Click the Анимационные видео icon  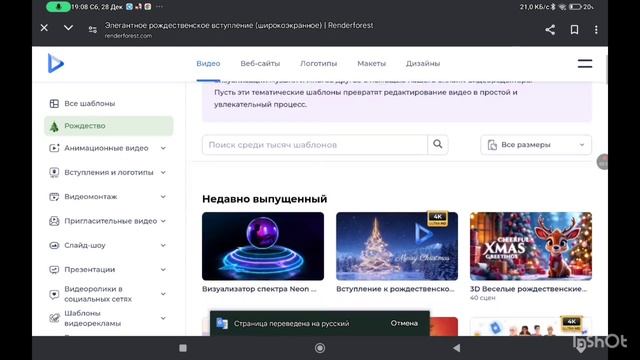(x=54, y=148)
